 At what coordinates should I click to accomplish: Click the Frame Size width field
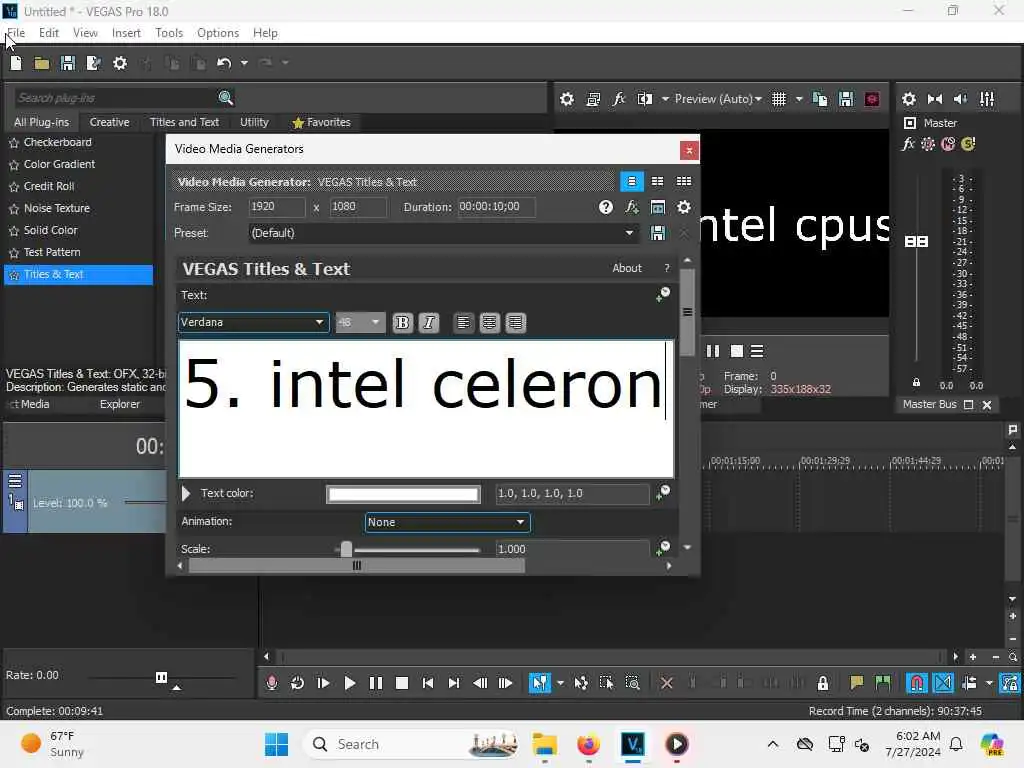pos(277,207)
